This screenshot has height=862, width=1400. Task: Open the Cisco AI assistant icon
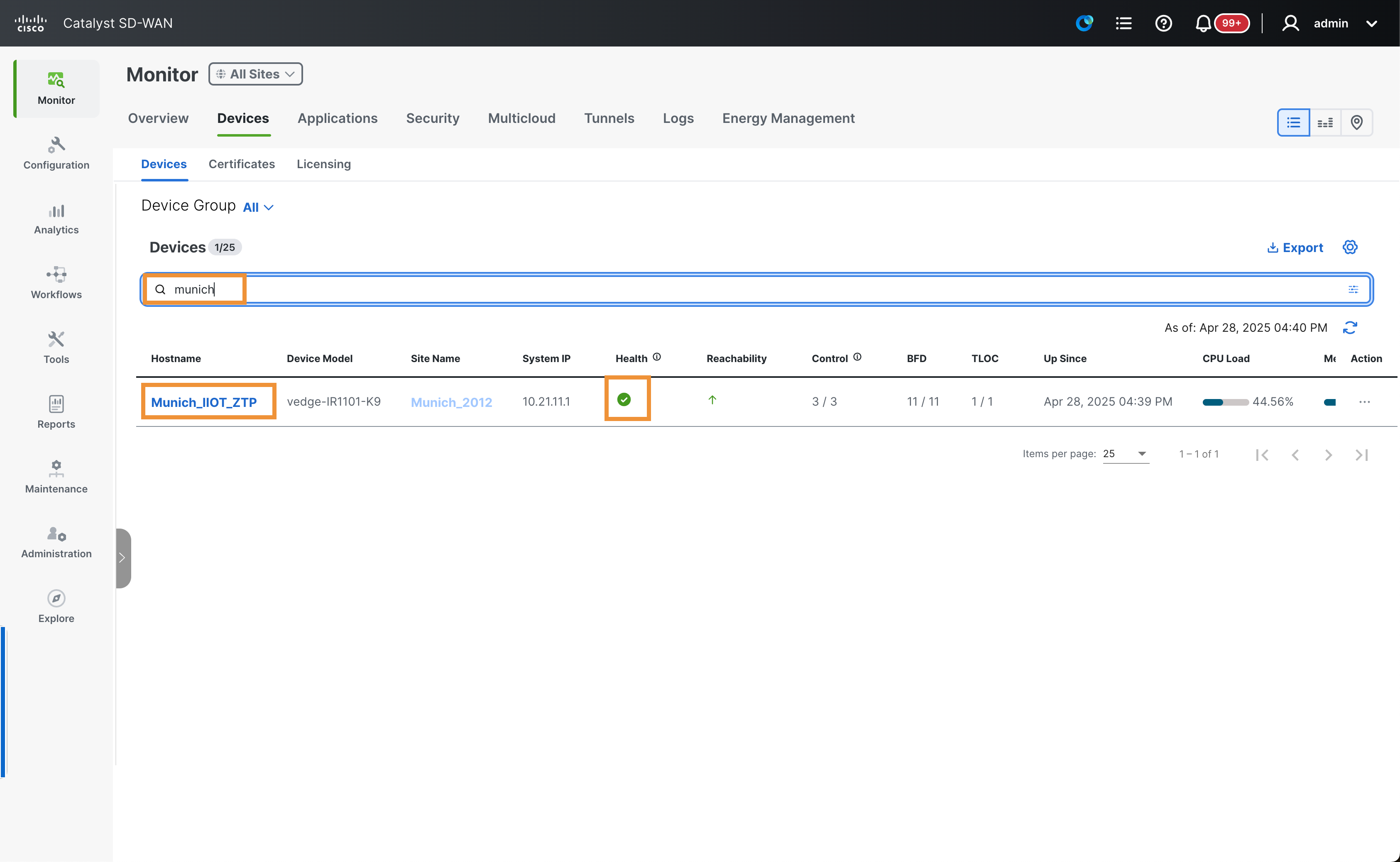1084,23
